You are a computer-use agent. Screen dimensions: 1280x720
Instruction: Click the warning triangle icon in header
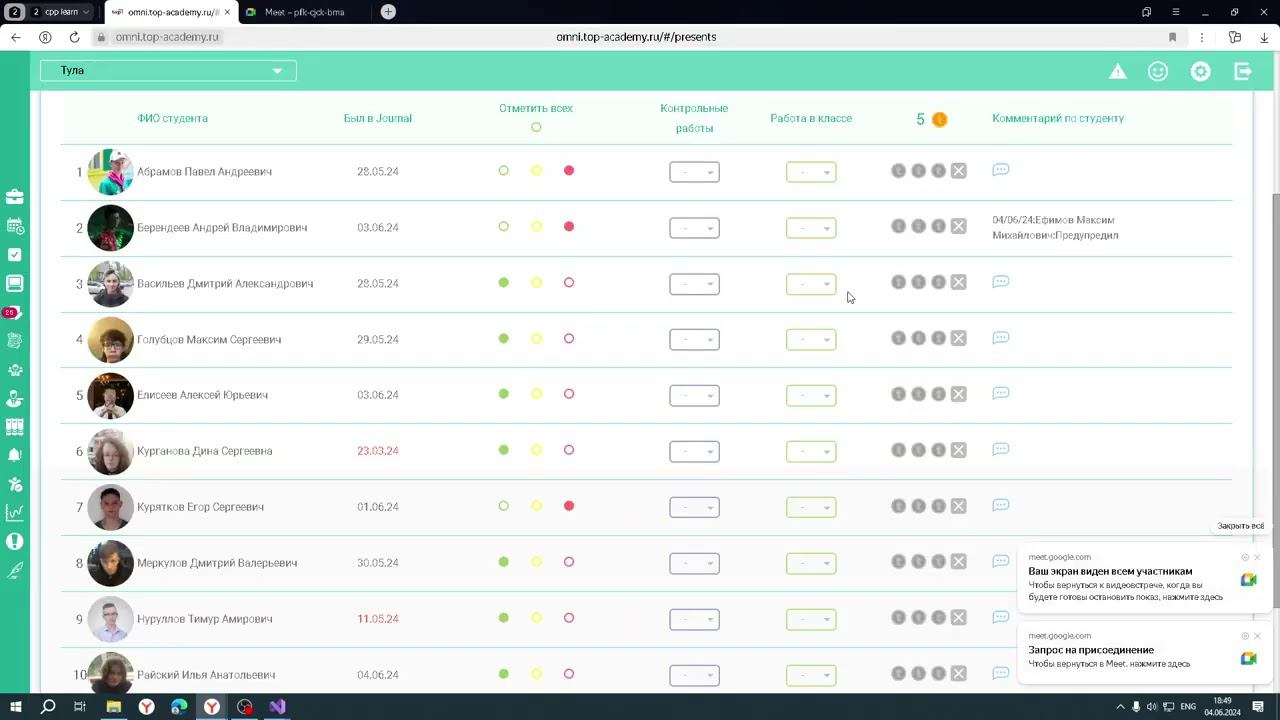click(x=1118, y=71)
